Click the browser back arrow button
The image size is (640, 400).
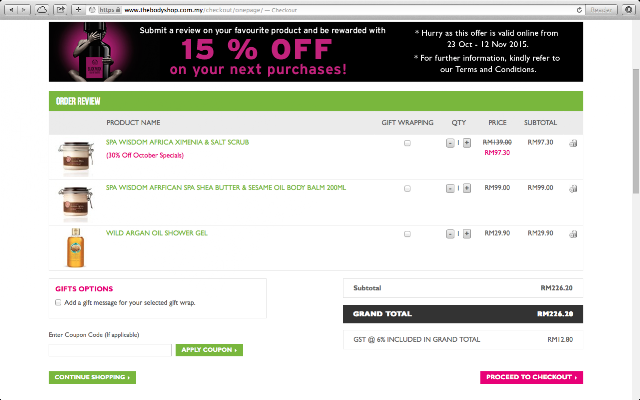click(11, 10)
